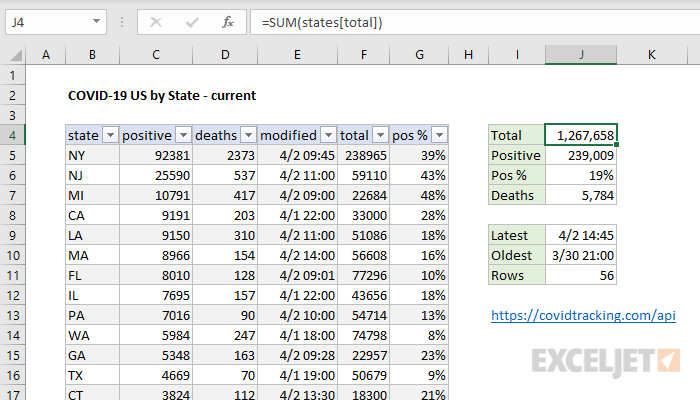Select column C header
The image size is (700, 400).
pyautogui.click(x=156, y=55)
